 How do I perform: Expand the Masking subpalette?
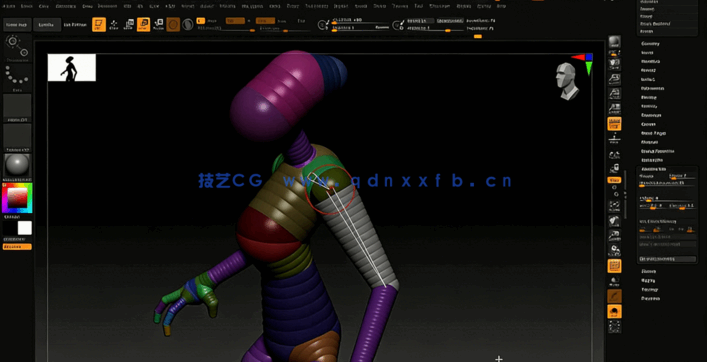[648, 97]
